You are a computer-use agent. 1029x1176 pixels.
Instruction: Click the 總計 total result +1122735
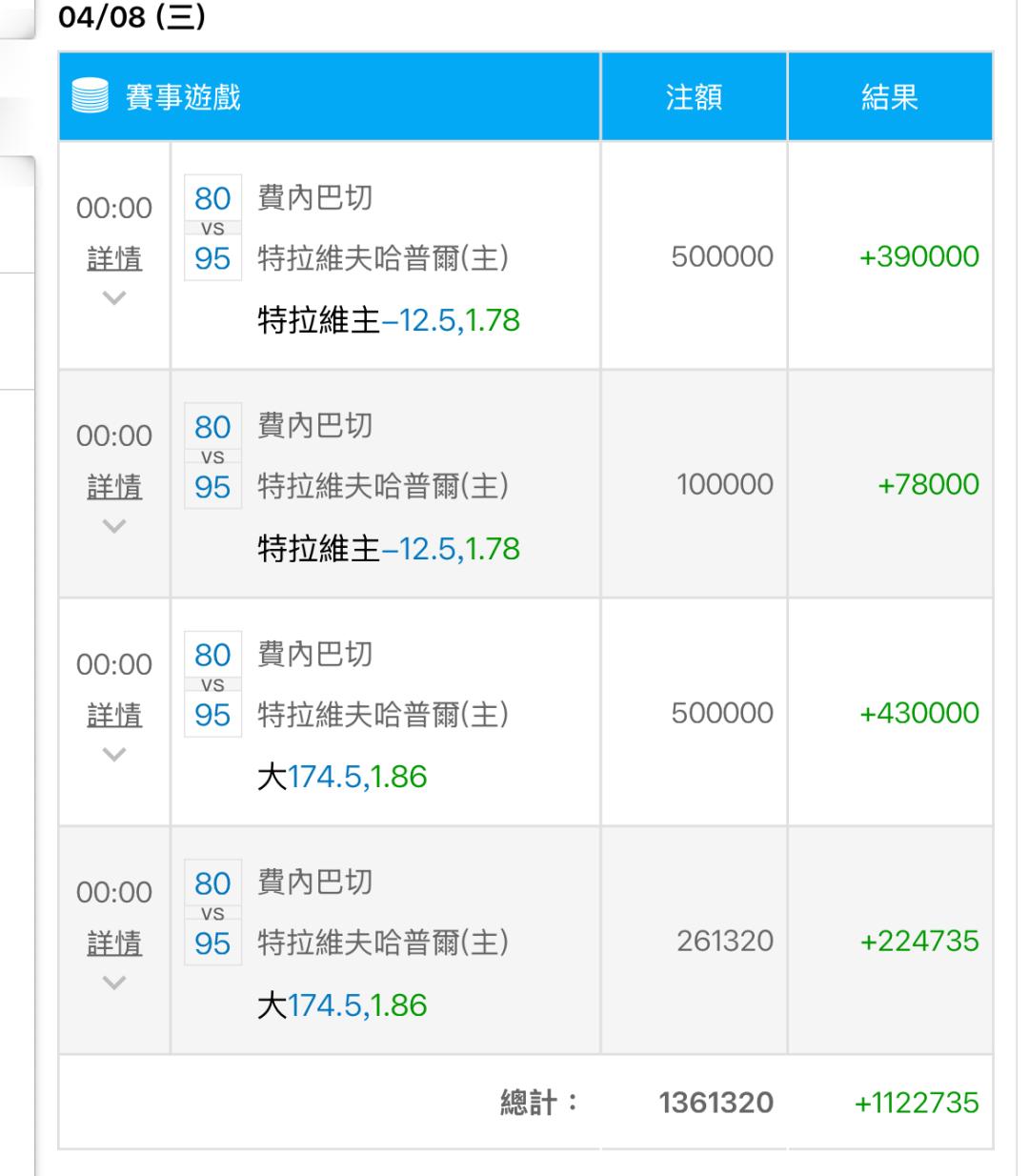[917, 1103]
